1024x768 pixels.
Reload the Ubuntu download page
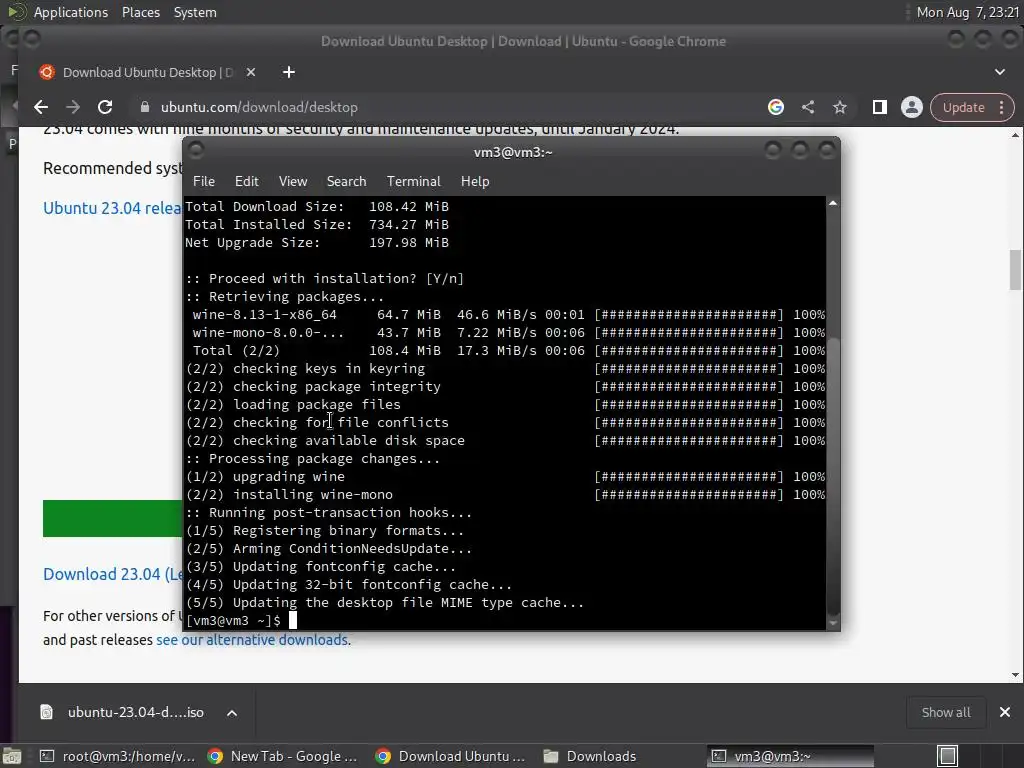(x=104, y=107)
